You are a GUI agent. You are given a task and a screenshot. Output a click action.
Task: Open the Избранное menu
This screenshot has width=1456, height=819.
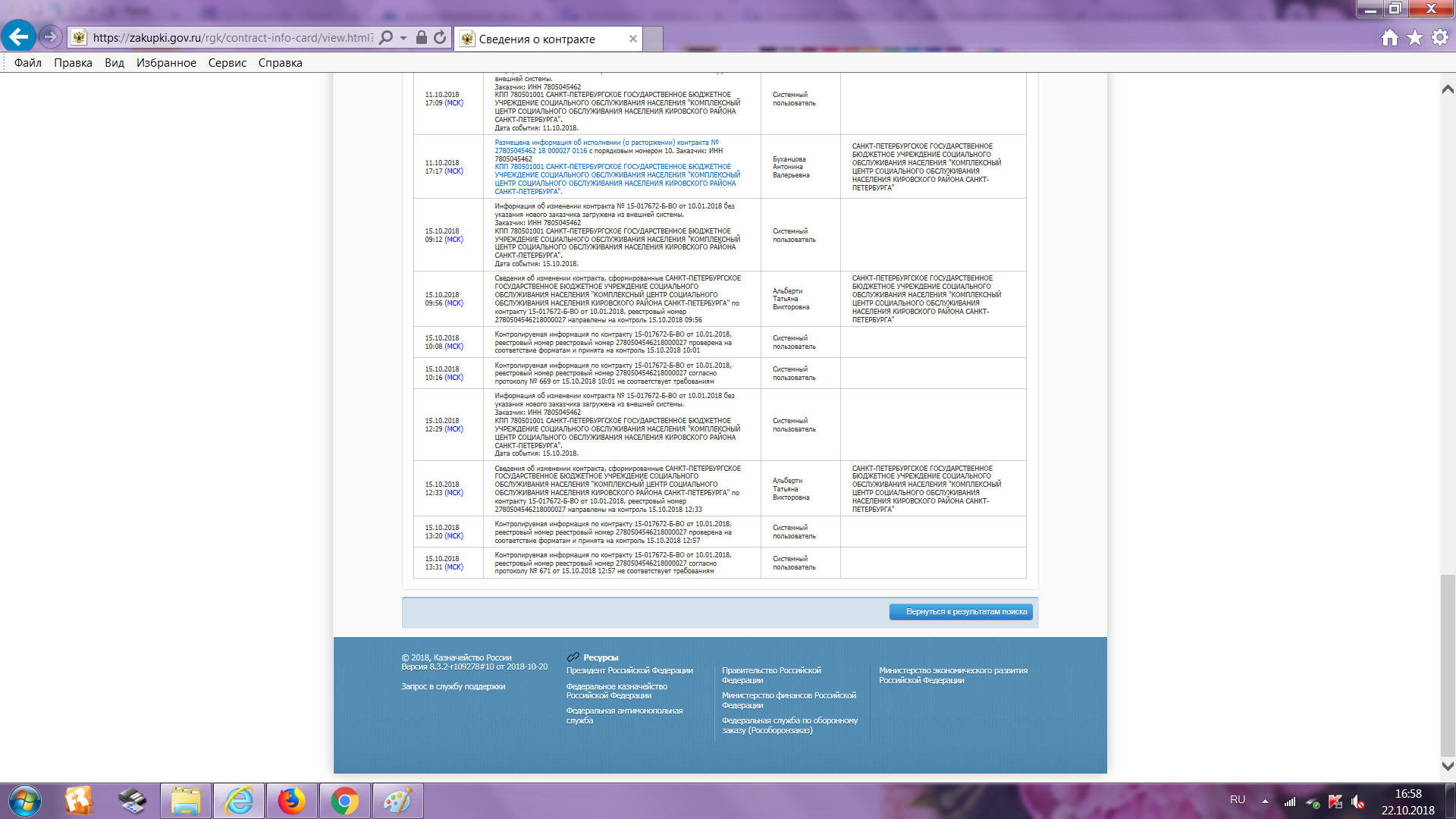coord(166,63)
